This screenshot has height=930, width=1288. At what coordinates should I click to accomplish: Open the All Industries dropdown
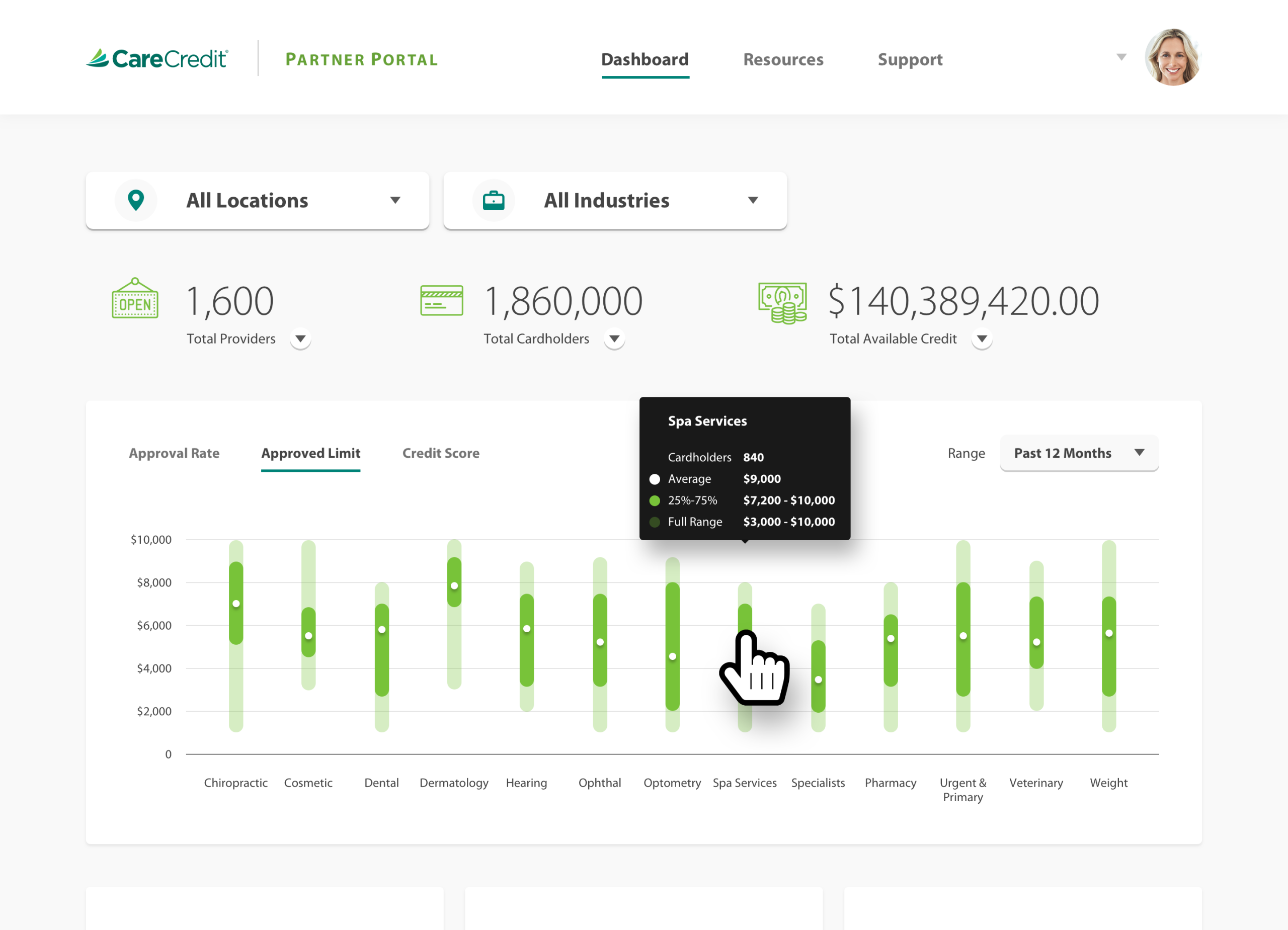coord(753,200)
